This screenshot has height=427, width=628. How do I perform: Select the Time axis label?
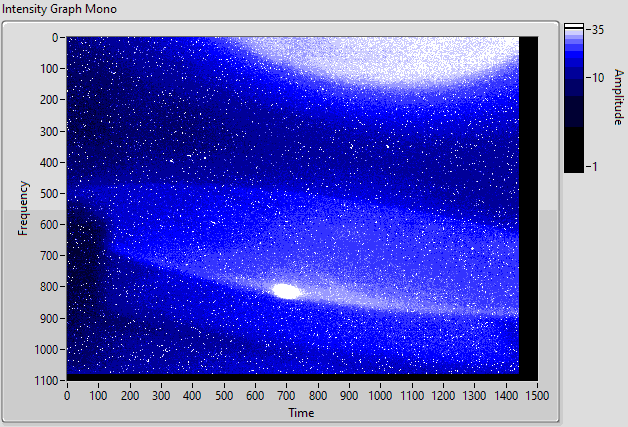(x=301, y=413)
